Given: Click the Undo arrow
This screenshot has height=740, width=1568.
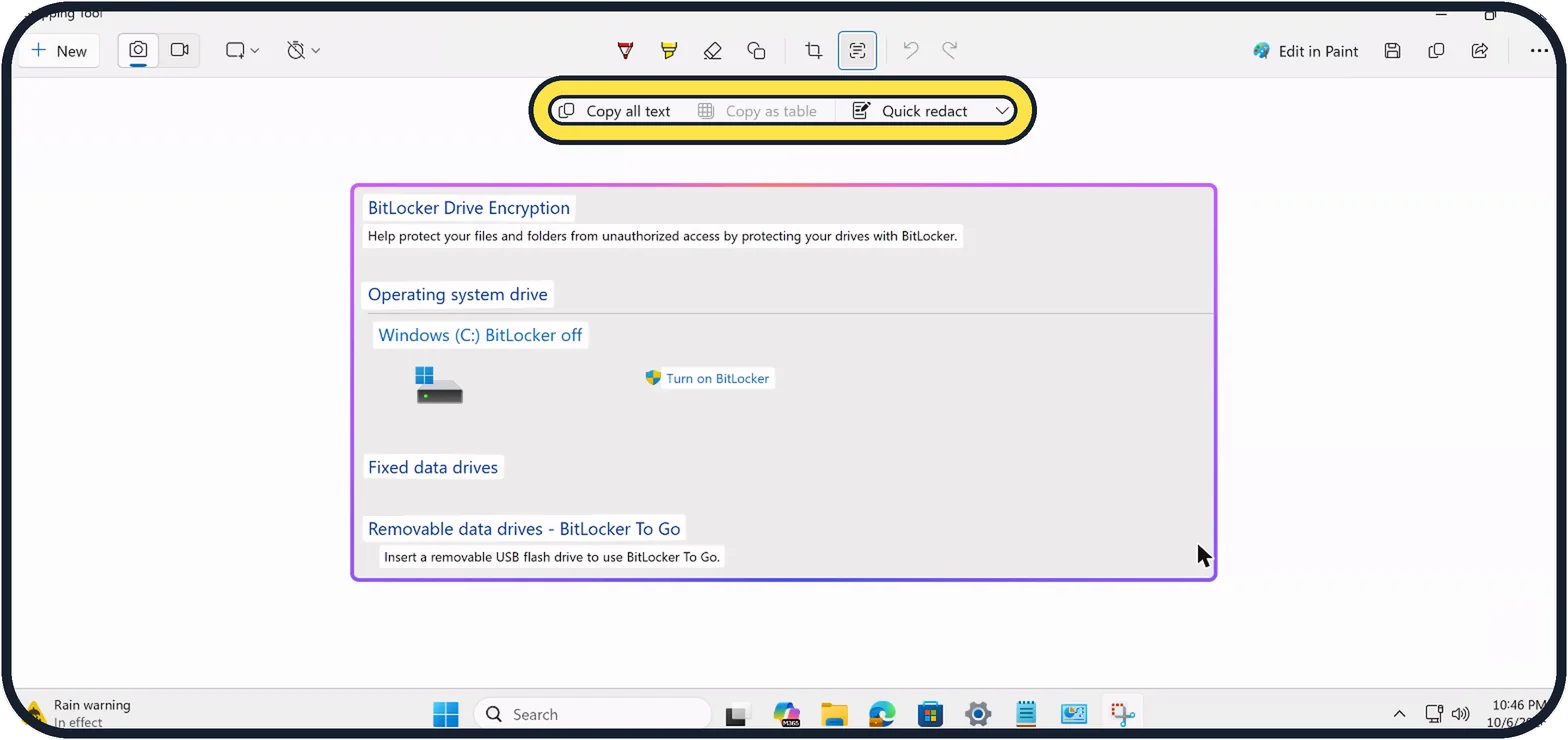Looking at the screenshot, I should (x=910, y=51).
